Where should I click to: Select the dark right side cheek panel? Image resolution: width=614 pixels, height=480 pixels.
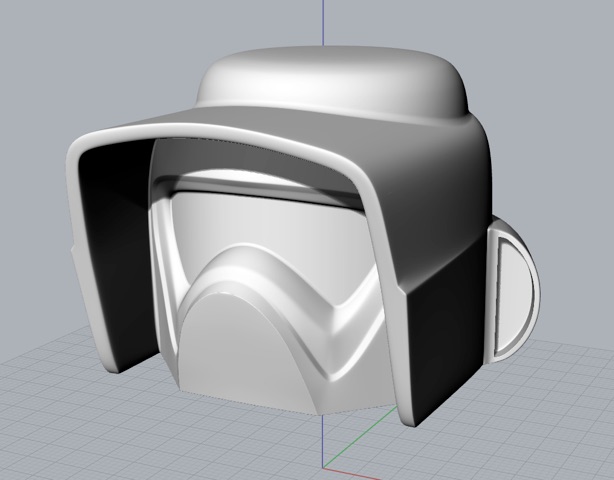tap(446, 329)
